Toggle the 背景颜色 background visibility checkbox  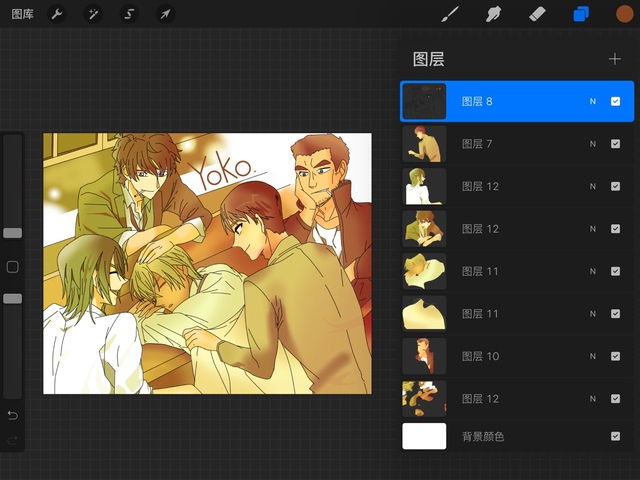click(615, 436)
